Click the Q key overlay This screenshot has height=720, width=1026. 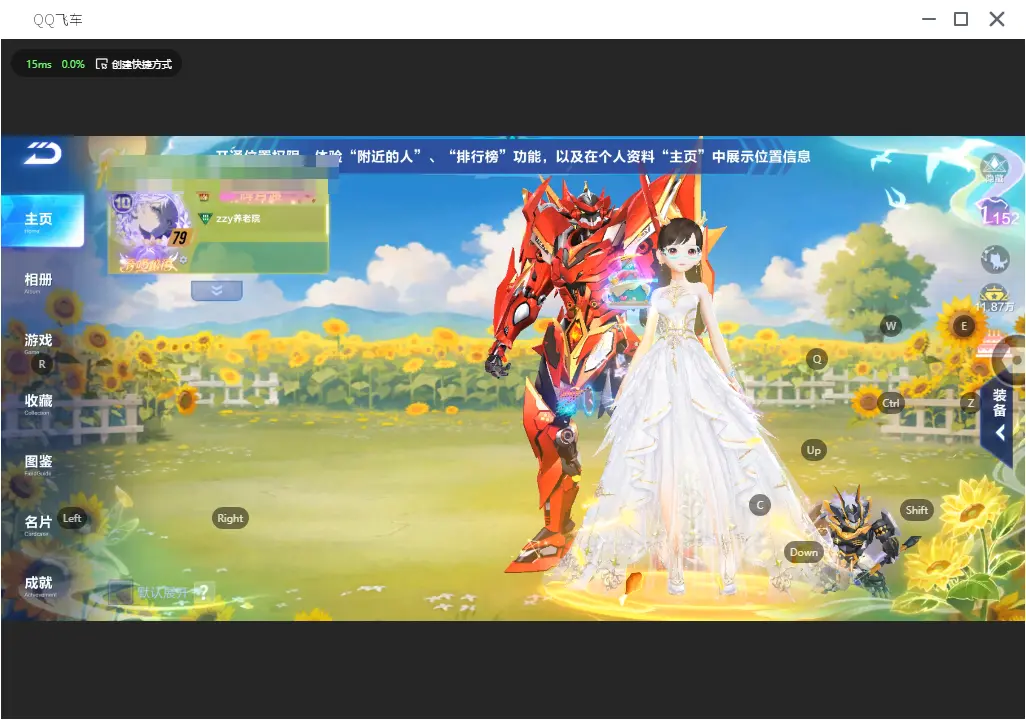click(817, 359)
